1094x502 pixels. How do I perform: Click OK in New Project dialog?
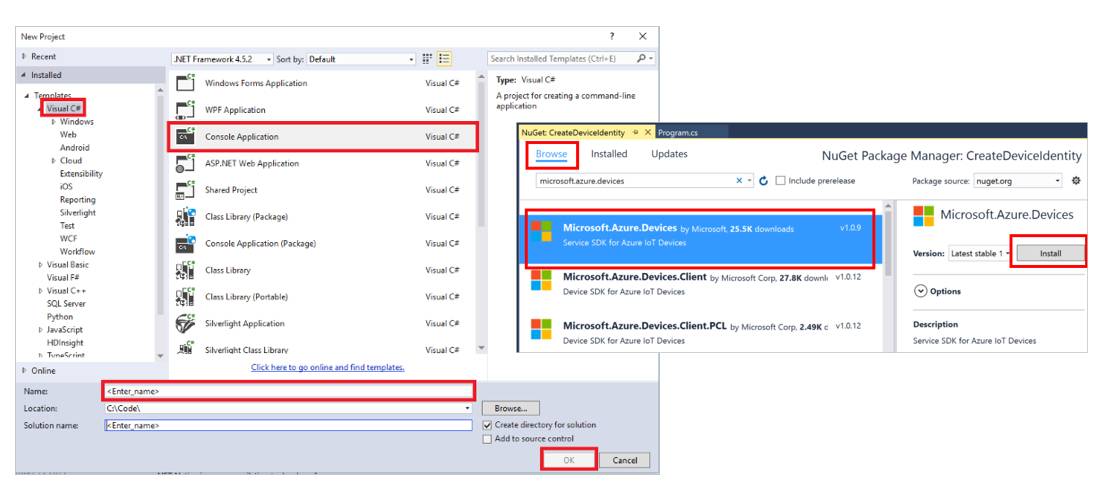click(569, 459)
